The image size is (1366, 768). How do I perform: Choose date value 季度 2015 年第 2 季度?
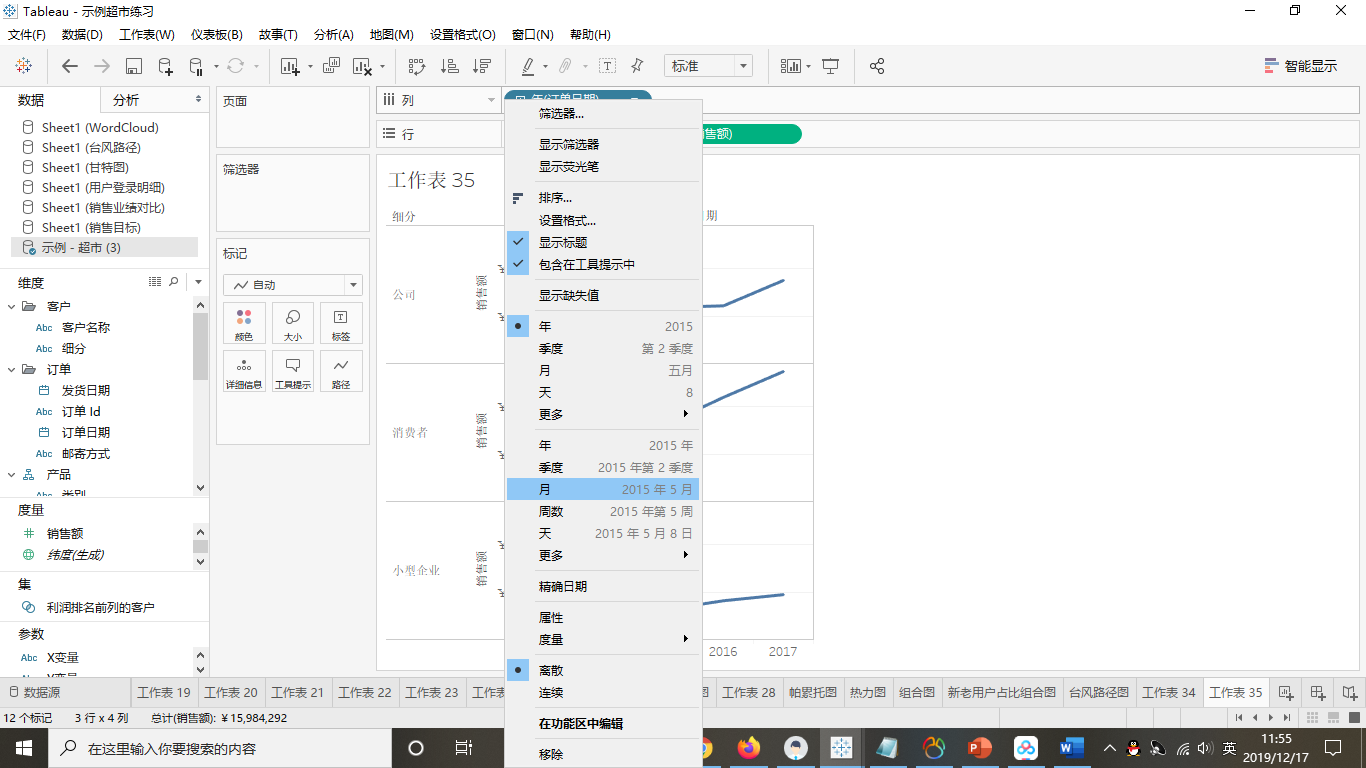pyautogui.click(x=603, y=468)
